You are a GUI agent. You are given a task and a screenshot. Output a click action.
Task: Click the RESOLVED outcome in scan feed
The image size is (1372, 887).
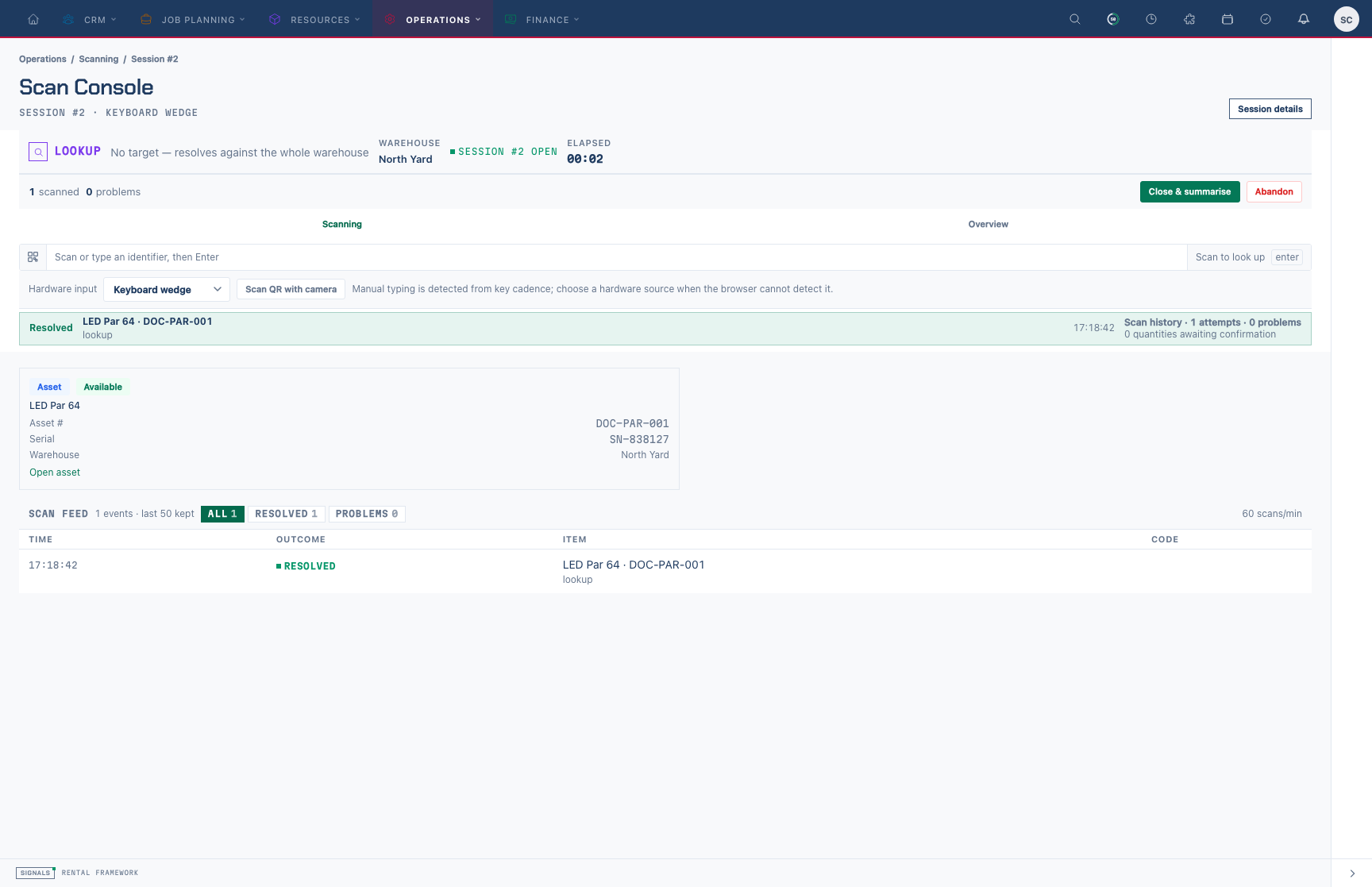[x=306, y=566]
